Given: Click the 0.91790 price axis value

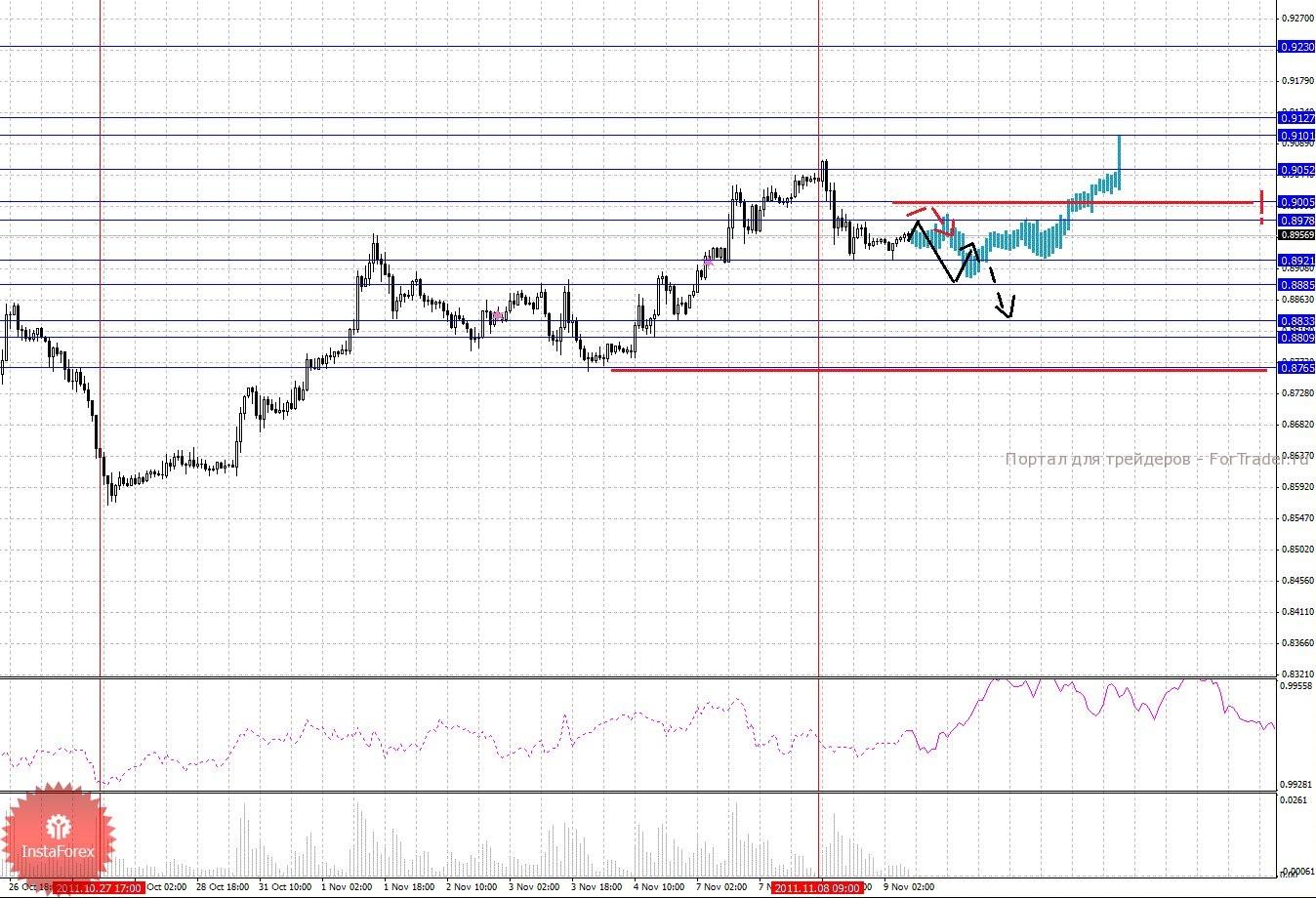Looking at the screenshot, I should point(1296,81).
